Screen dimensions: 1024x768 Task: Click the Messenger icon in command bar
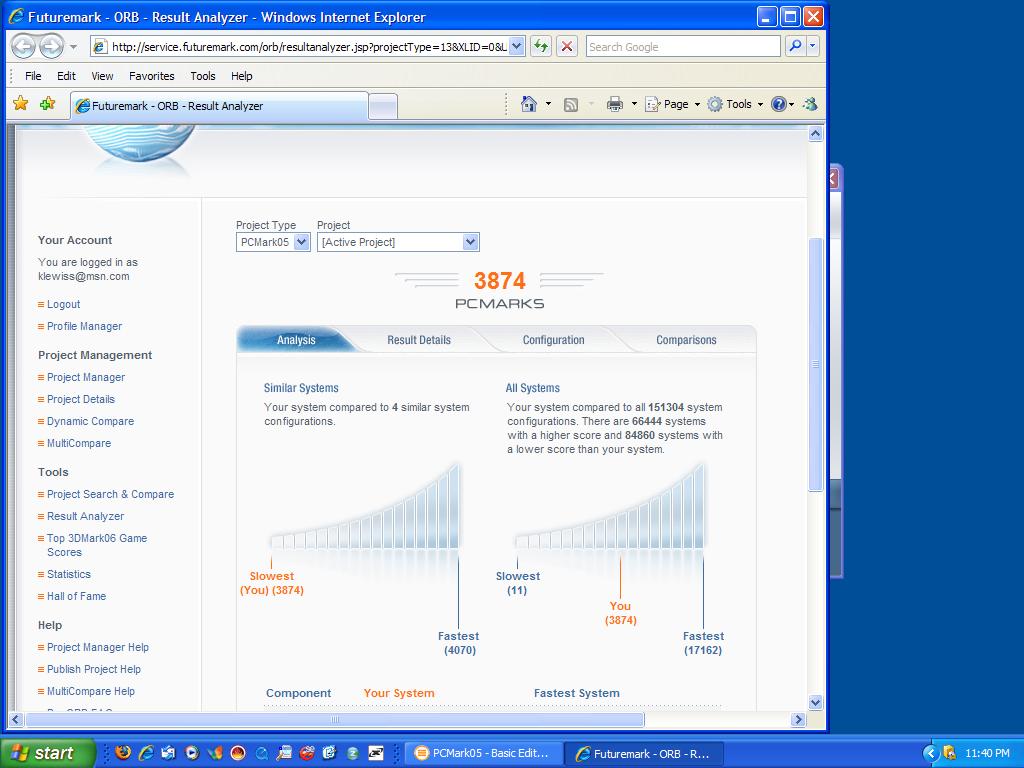point(810,104)
